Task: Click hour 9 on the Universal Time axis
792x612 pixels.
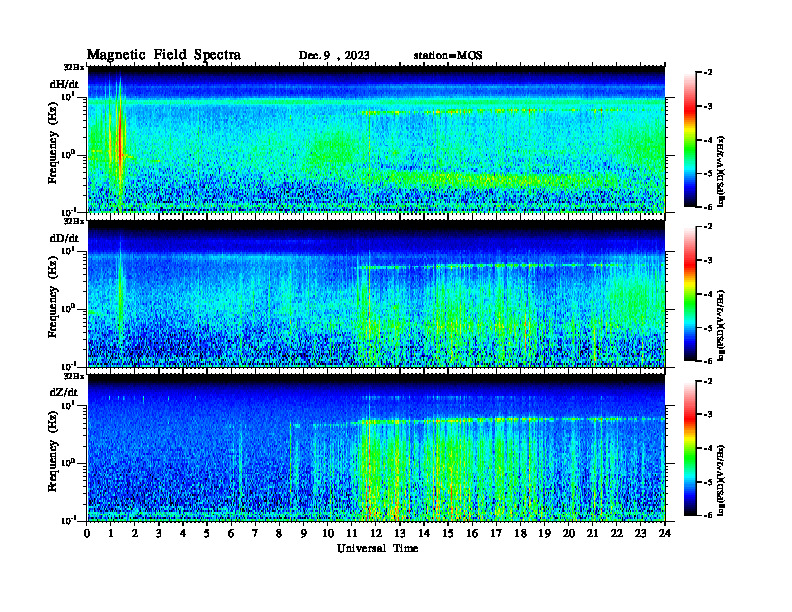Action: 304,533
